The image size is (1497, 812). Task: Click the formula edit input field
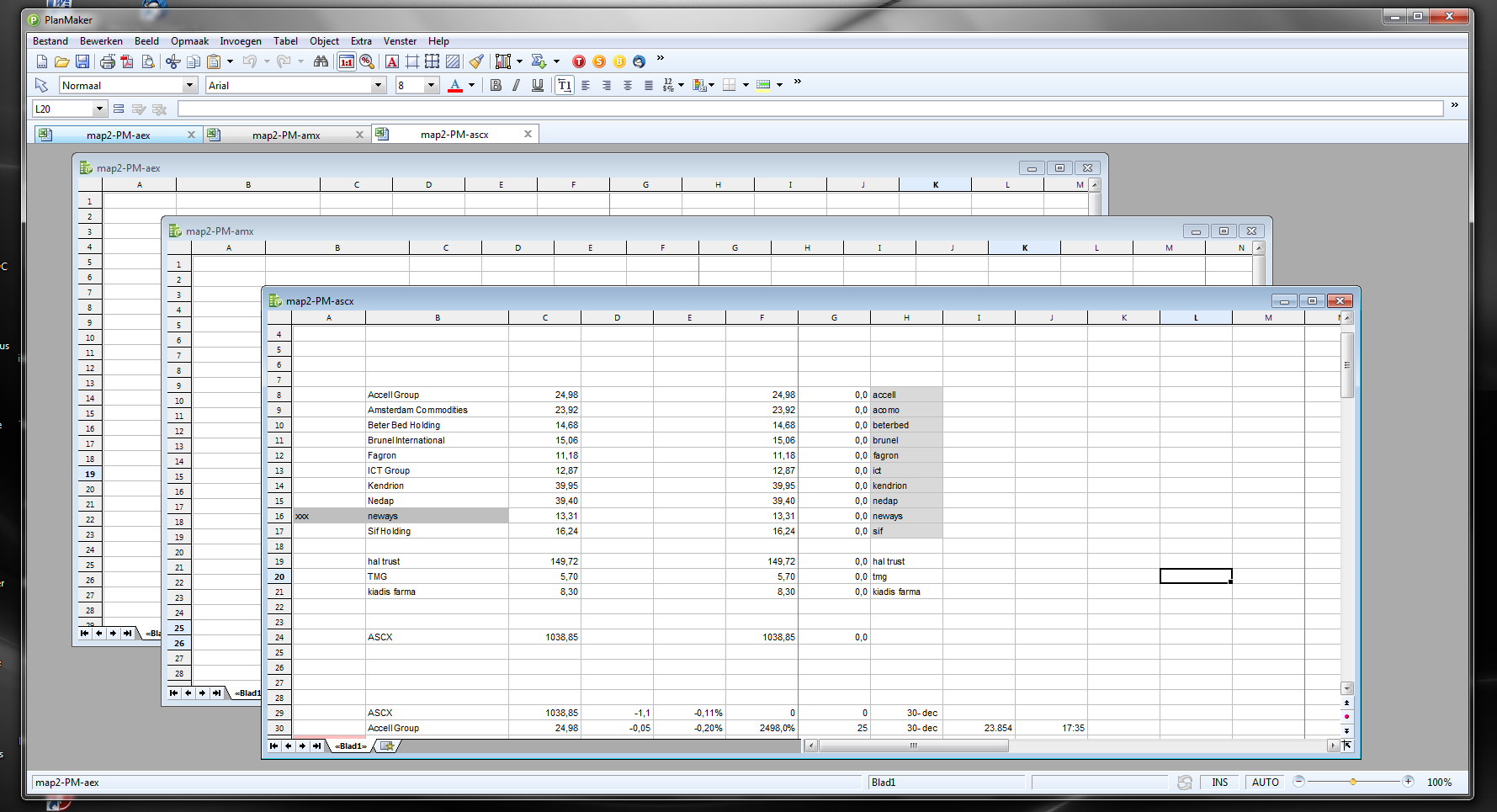(810, 109)
